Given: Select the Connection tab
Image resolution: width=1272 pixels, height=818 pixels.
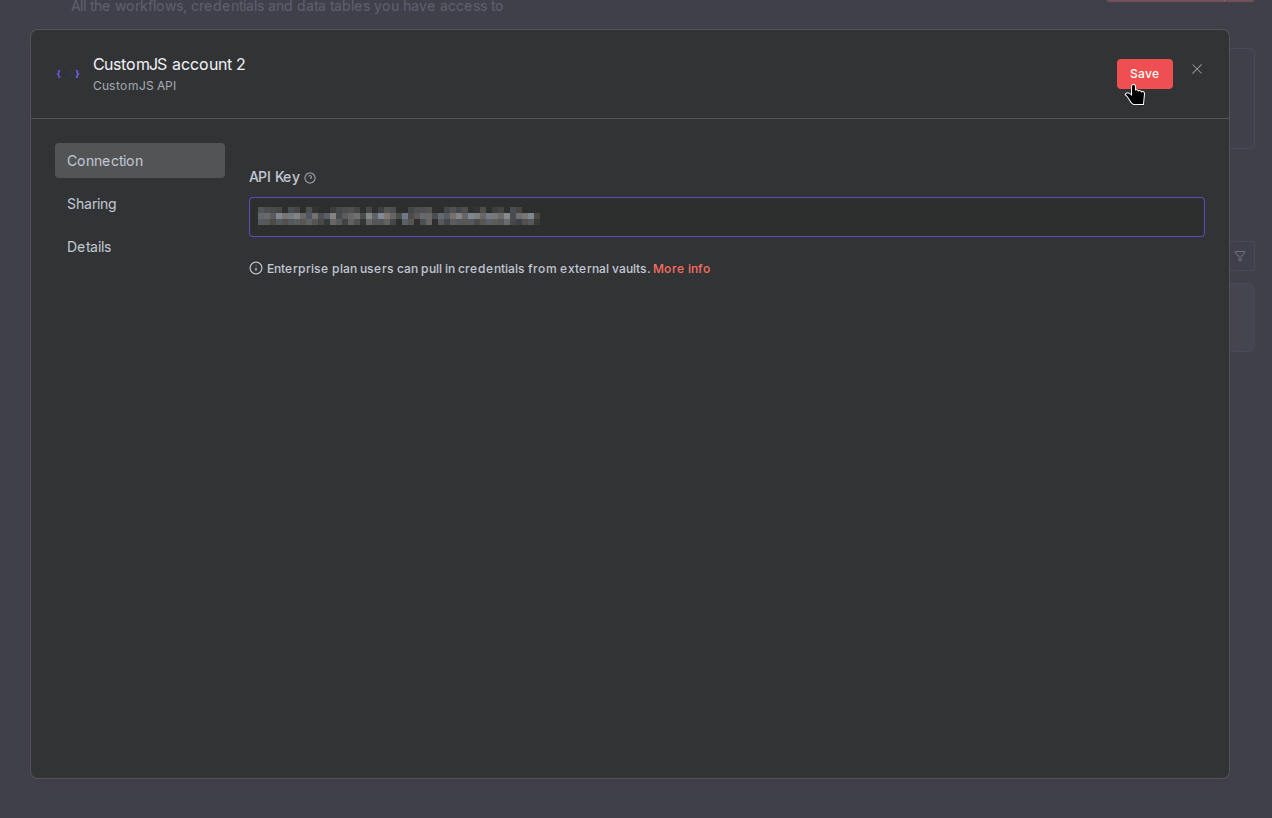Looking at the screenshot, I should [104, 160].
